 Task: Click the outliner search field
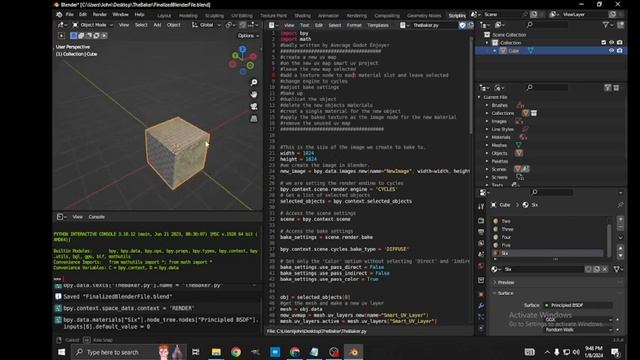coord(547,25)
